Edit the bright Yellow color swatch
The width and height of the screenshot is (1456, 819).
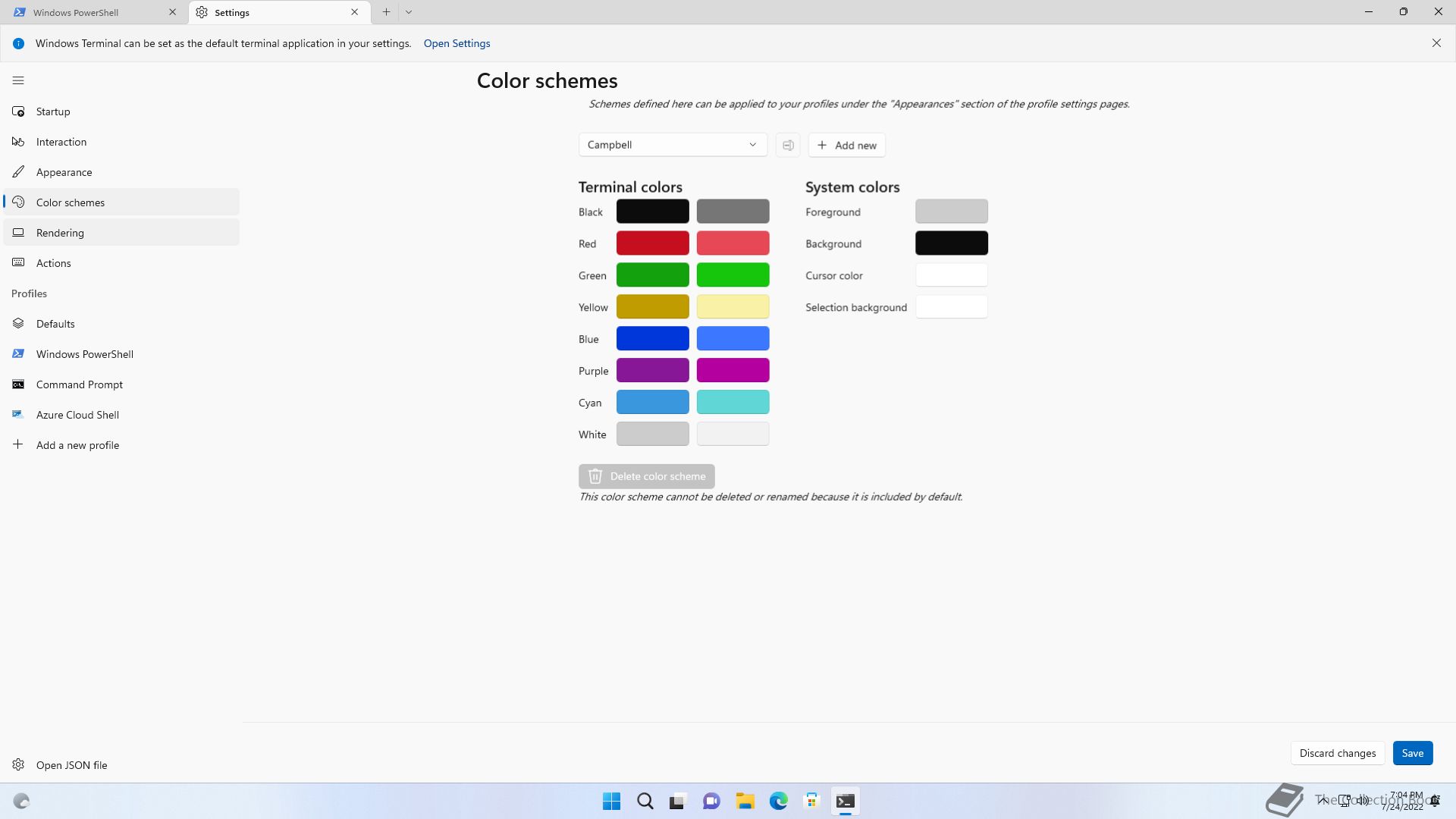point(733,307)
